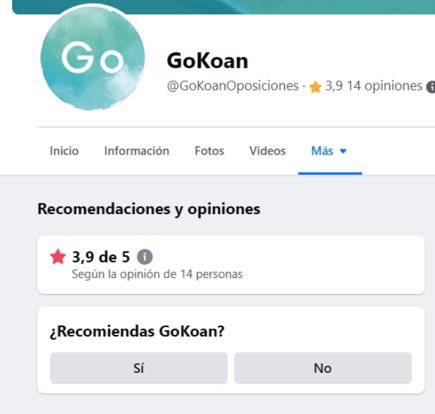Click Según la opinión de 14 personas
This screenshot has height=414, width=435.
coord(157,274)
